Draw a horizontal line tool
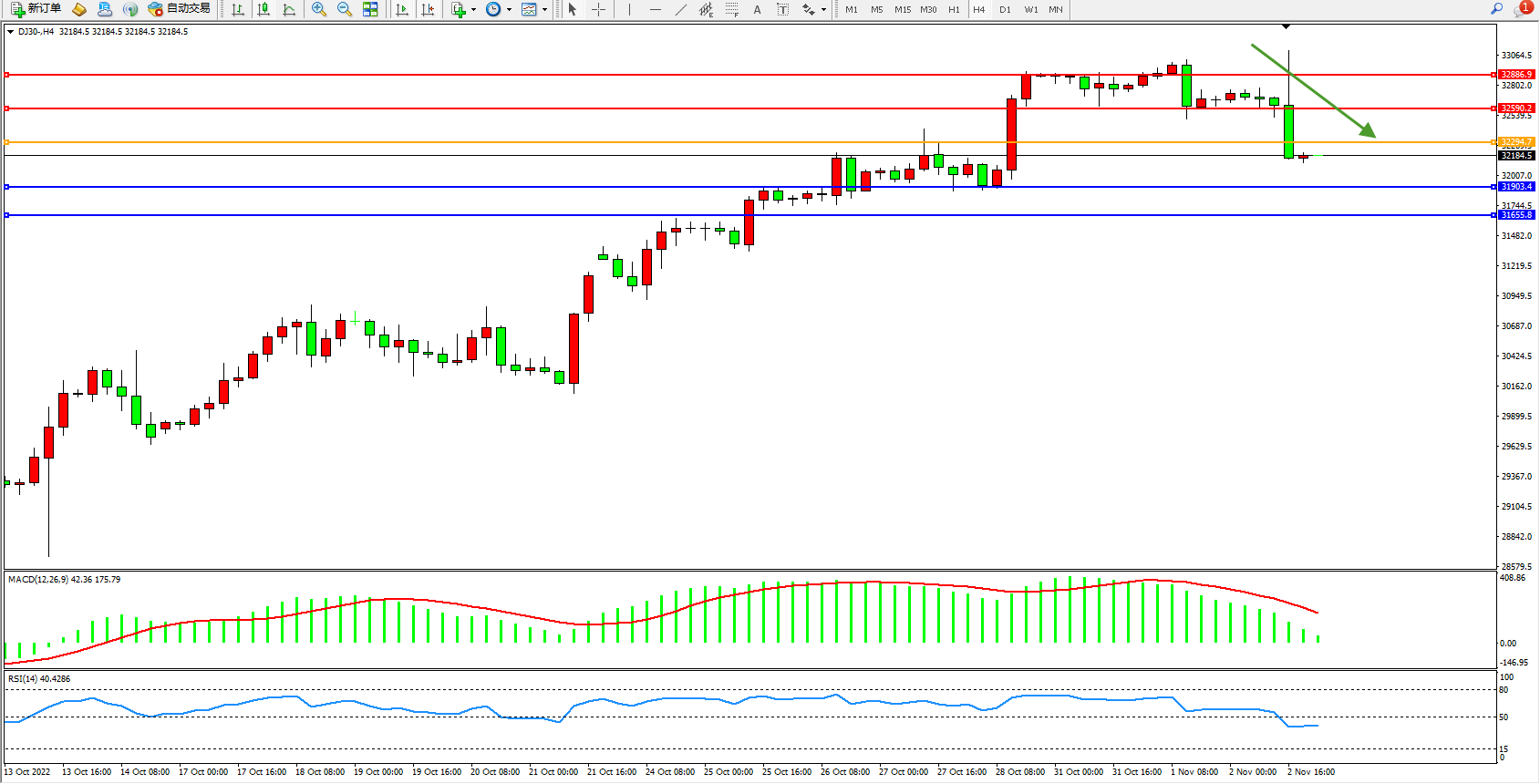 point(655,9)
